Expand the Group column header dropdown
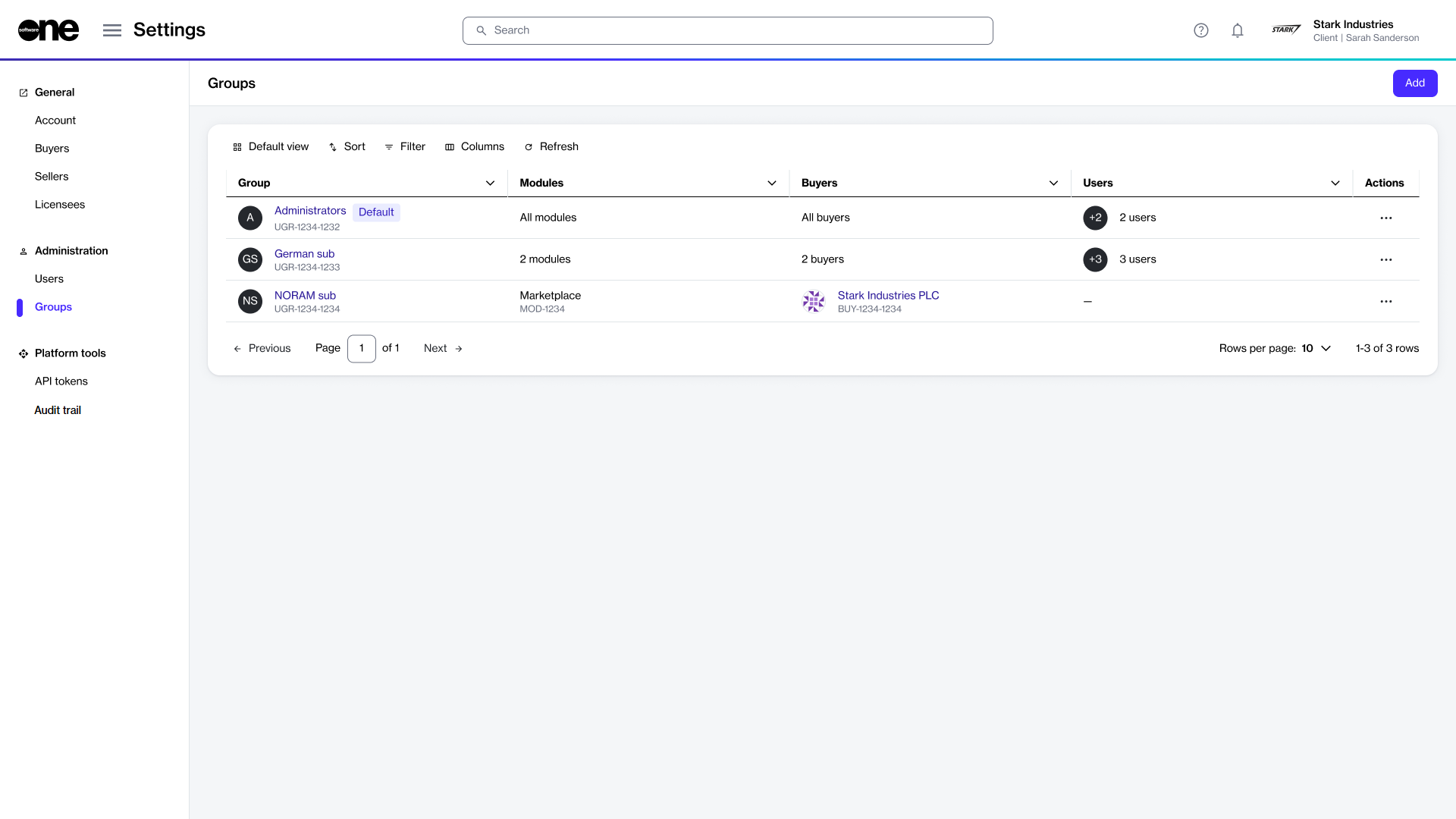The height and width of the screenshot is (819, 1456). pos(490,184)
